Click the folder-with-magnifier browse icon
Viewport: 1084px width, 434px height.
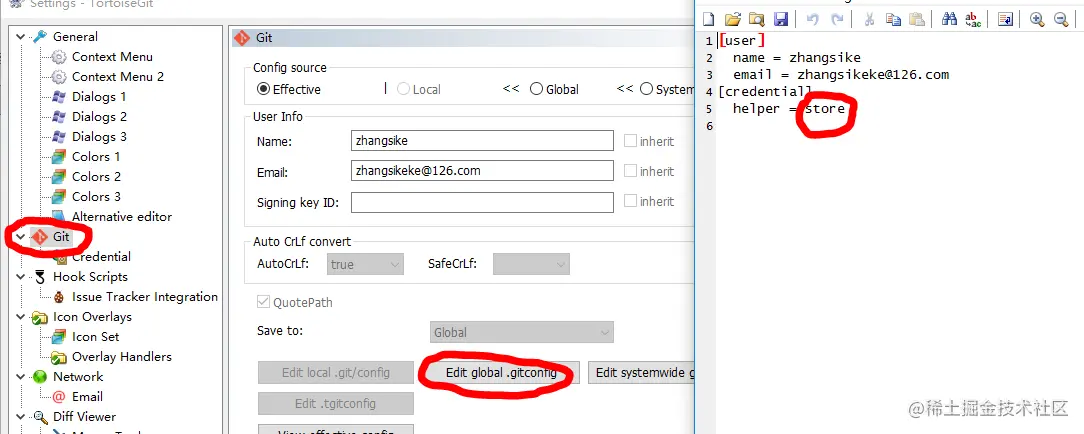pyautogui.click(x=757, y=19)
